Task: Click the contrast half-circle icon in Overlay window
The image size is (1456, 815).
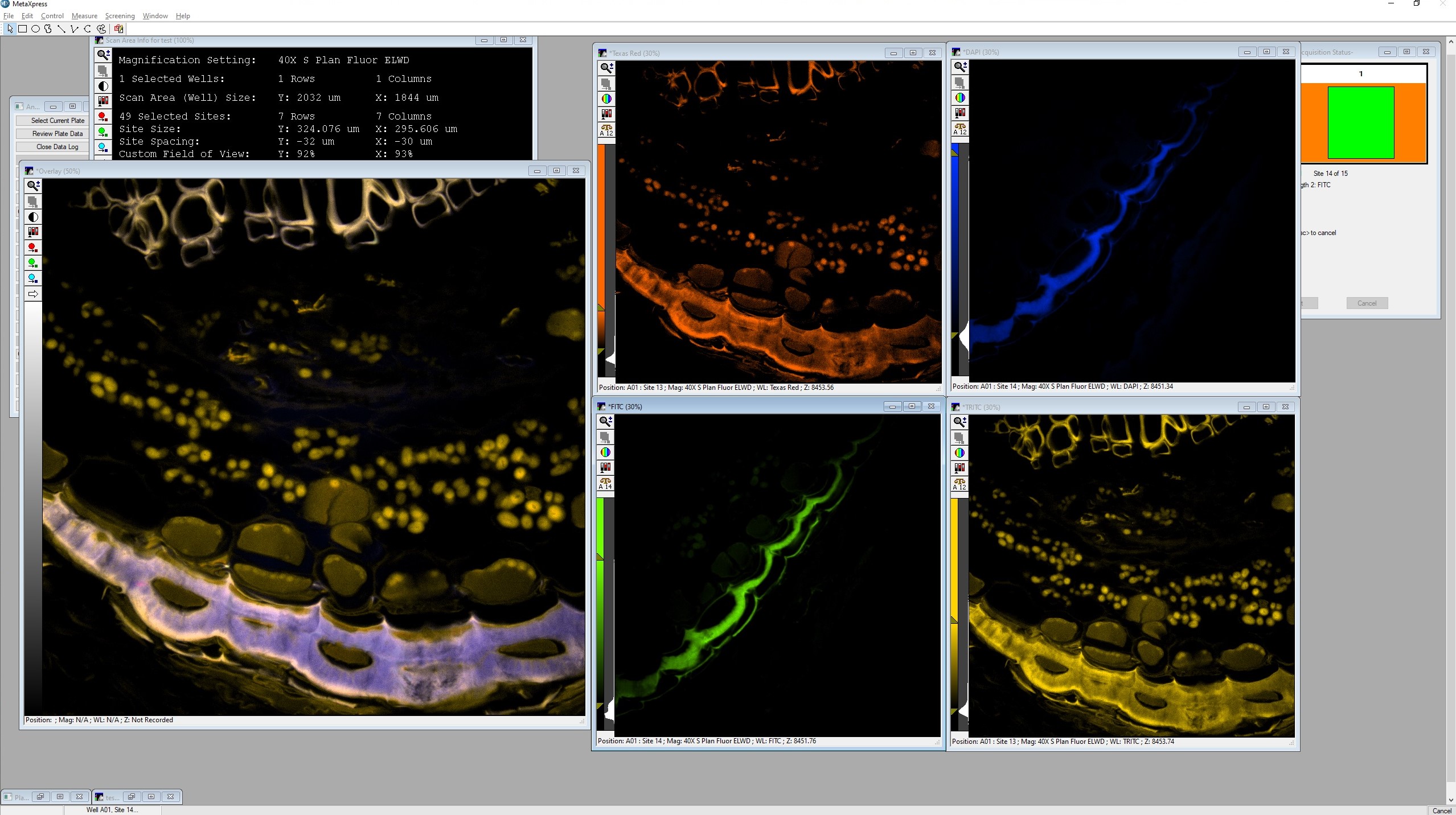Action: coord(33,217)
